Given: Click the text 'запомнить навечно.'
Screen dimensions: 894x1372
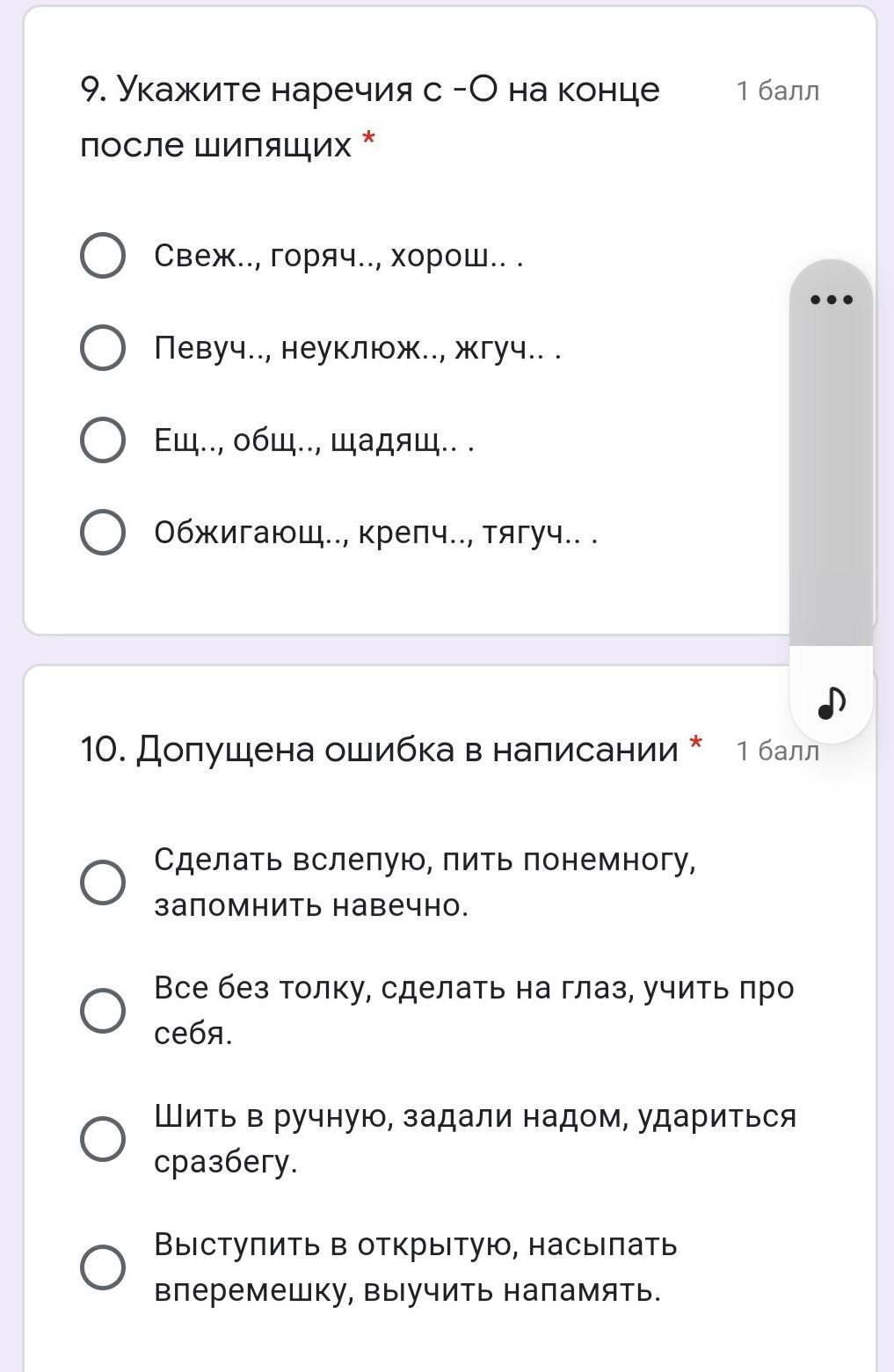Looking at the screenshot, I should (311, 904).
